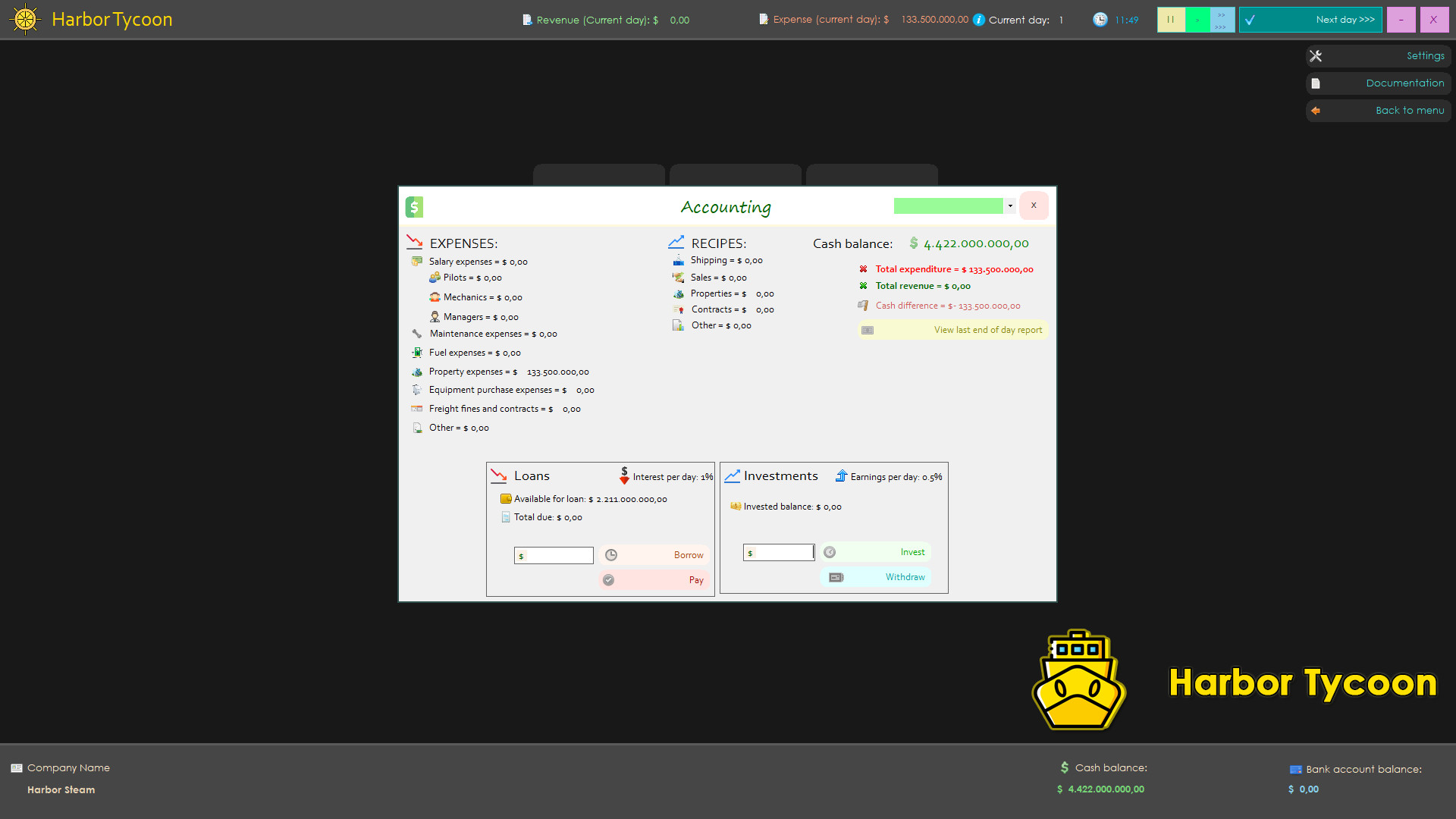Click the wrench icon beside Settings
Viewport: 1456px width, 819px height.
[x=1316, y=55]
